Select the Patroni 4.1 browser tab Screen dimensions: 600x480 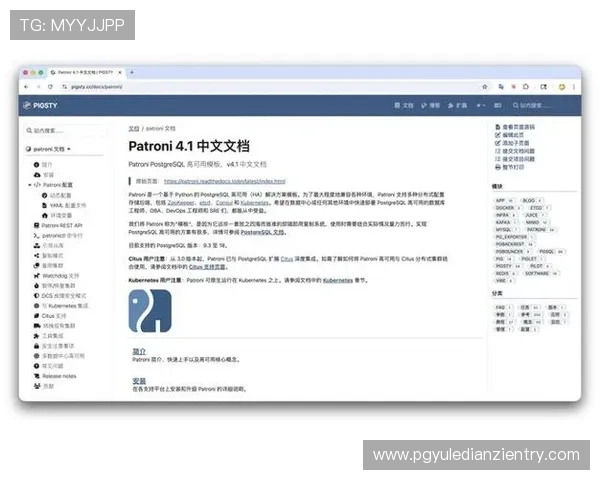[86, 72]
